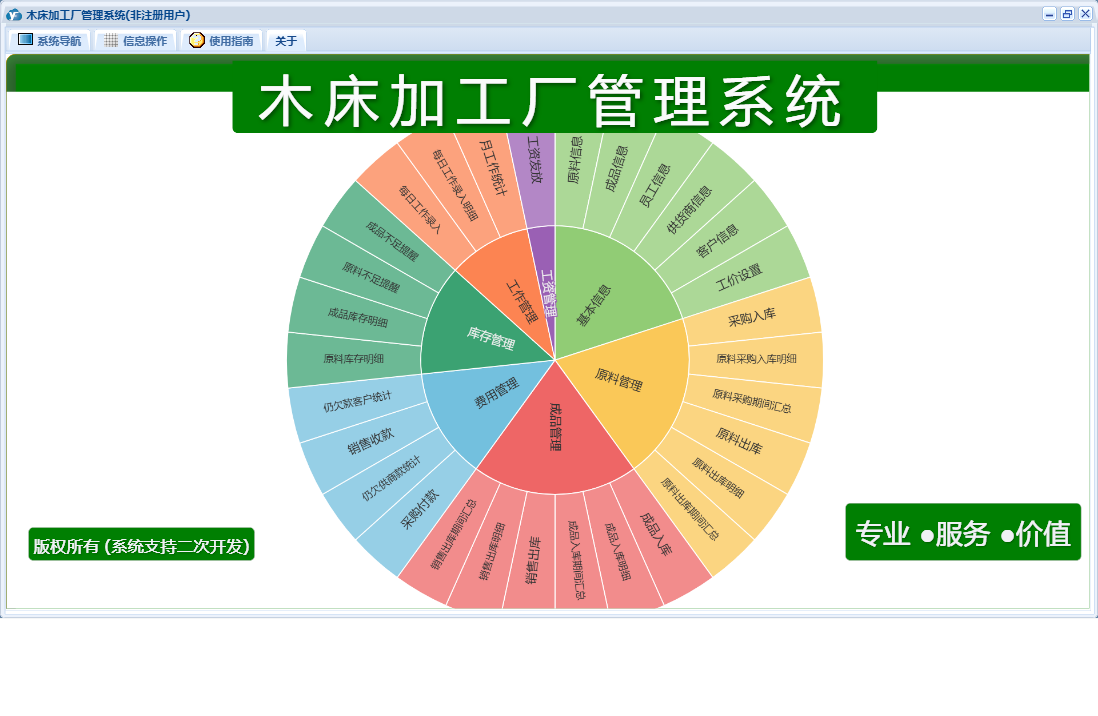The width and height of the screenshot is (1098, 716).
Task: Open the 工价设置 segment
Action: (739, 276)
